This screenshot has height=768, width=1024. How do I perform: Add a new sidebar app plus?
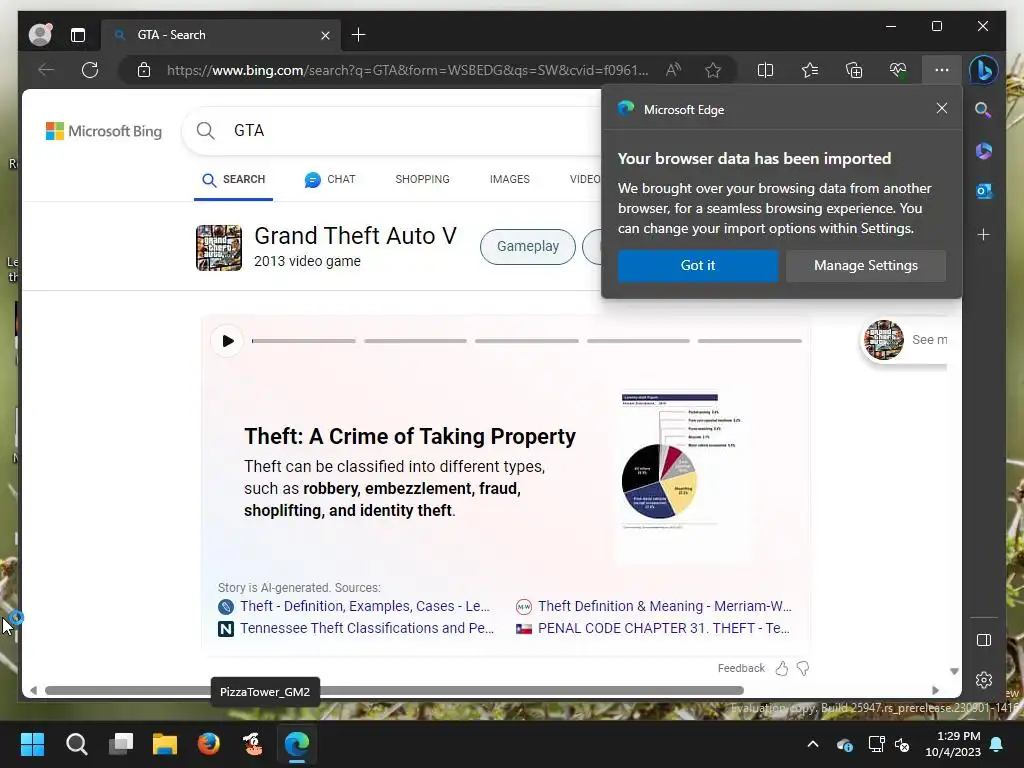pos(984,234)
